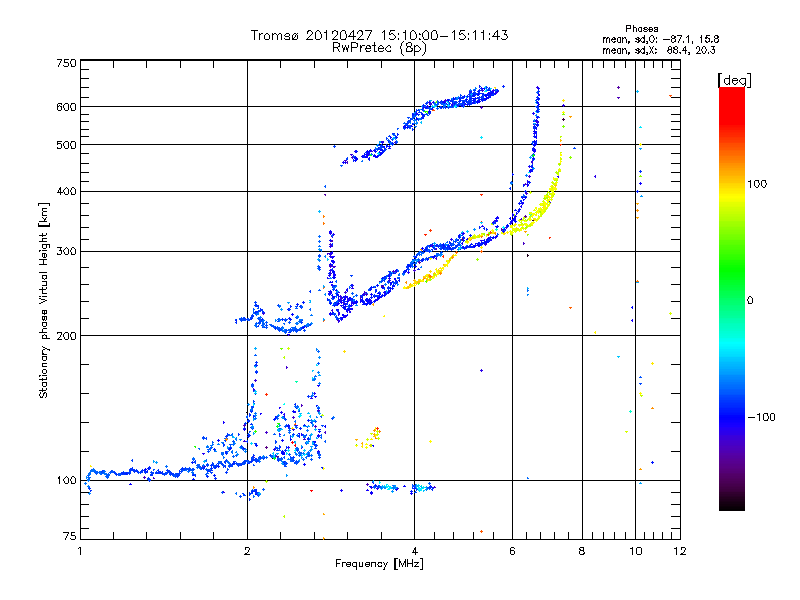Click the colorbar label '-100'

pyautogui.click(x=761, y=417)
